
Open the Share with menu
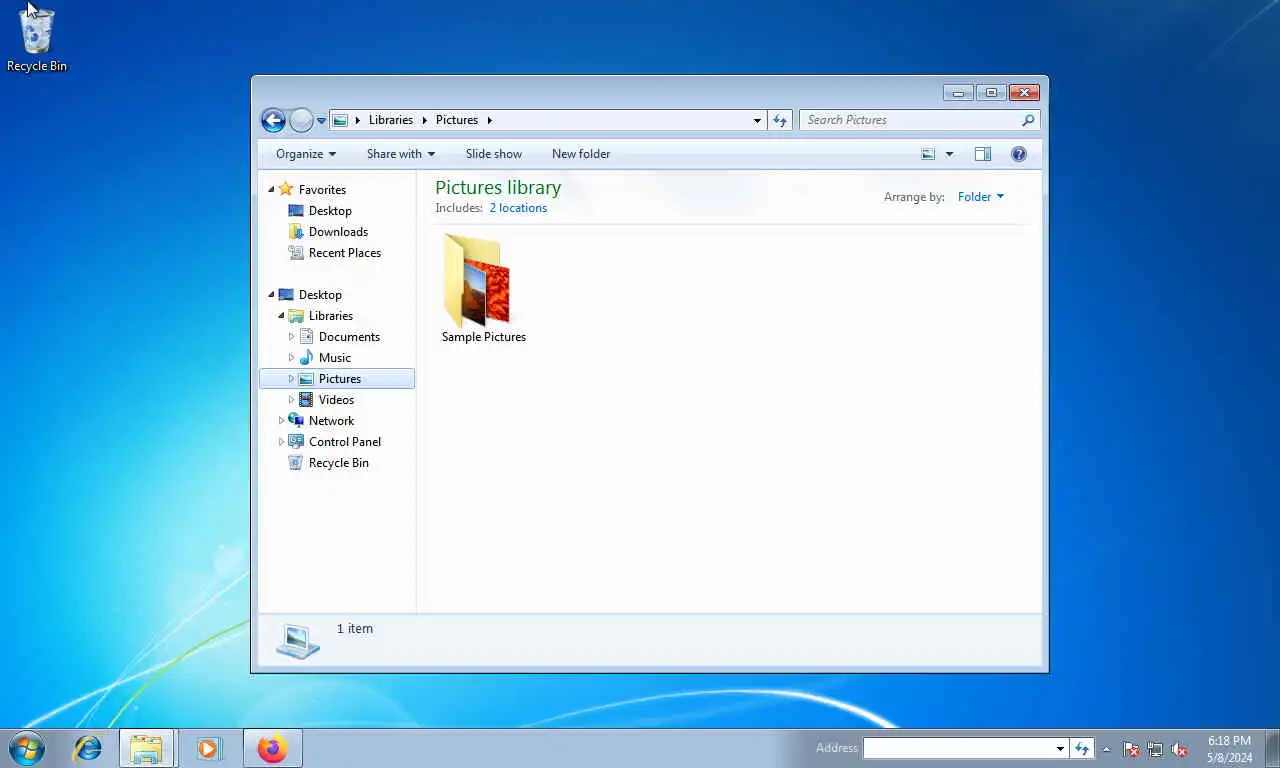401,154
